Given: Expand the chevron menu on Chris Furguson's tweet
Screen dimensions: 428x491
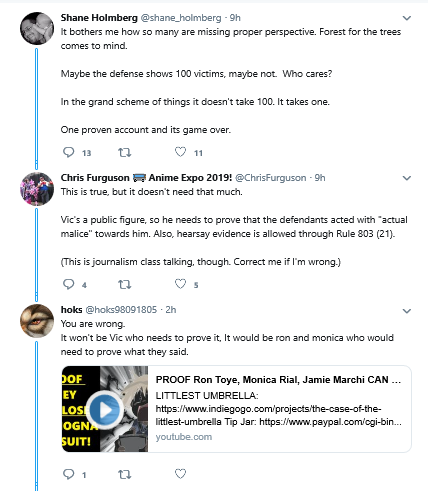Looking at the screenshot, I should 407,178.
